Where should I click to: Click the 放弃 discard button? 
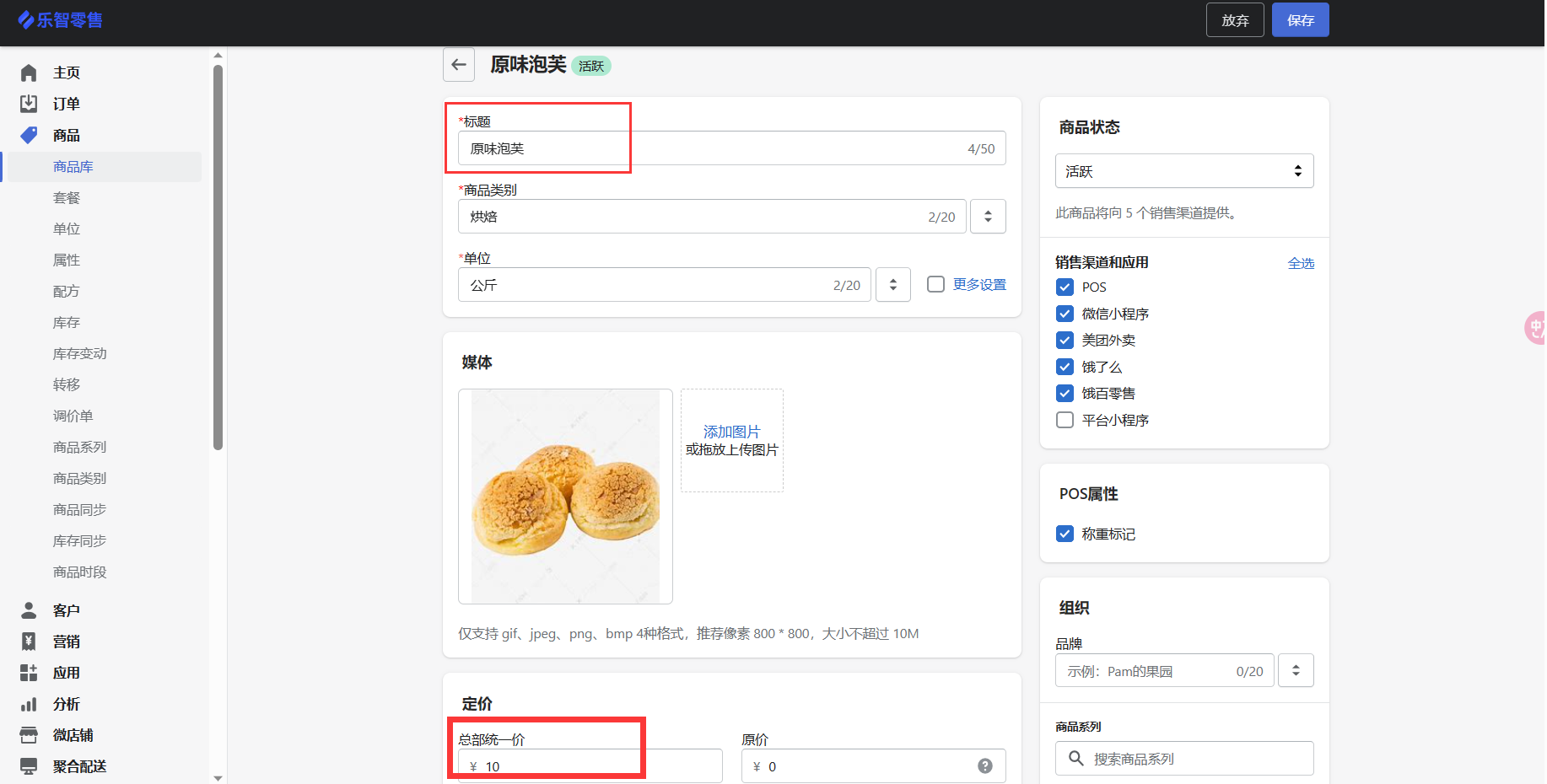tap(1235, 20)
